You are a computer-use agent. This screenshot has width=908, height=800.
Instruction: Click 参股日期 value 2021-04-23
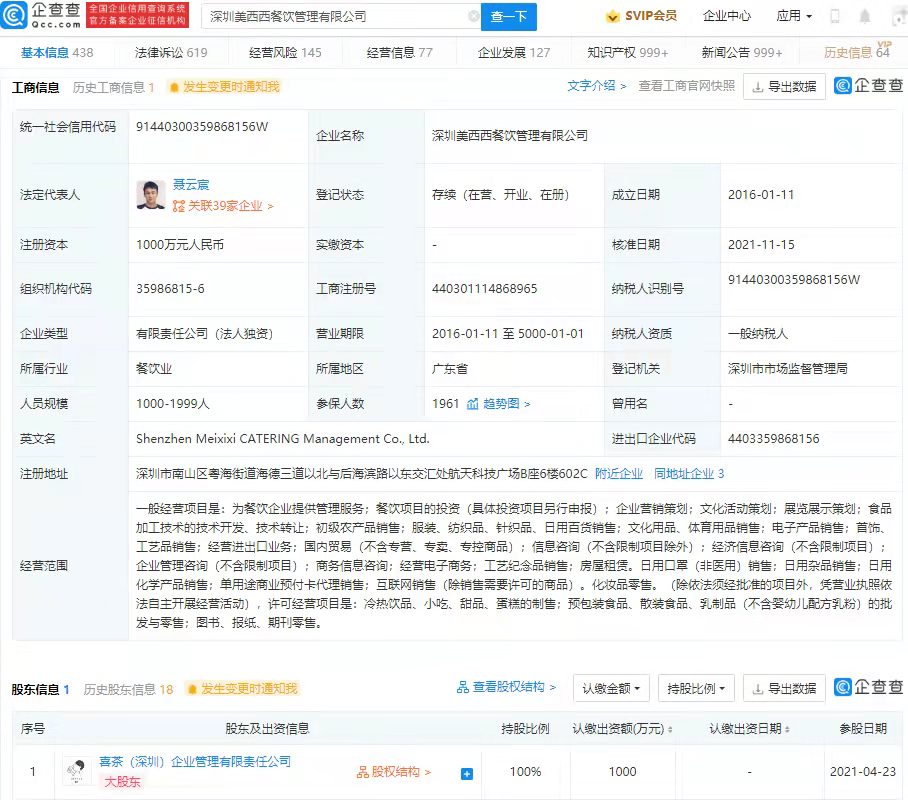(863, 772)
